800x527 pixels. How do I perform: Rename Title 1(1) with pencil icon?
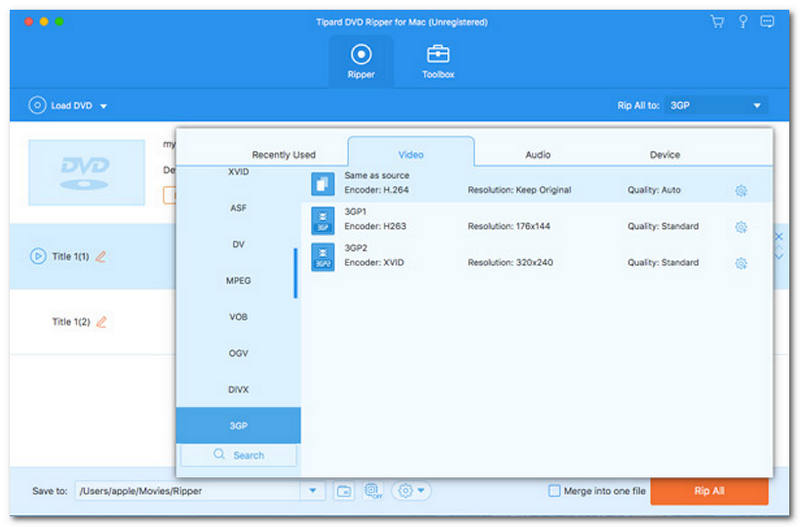[x=101, y=257]
